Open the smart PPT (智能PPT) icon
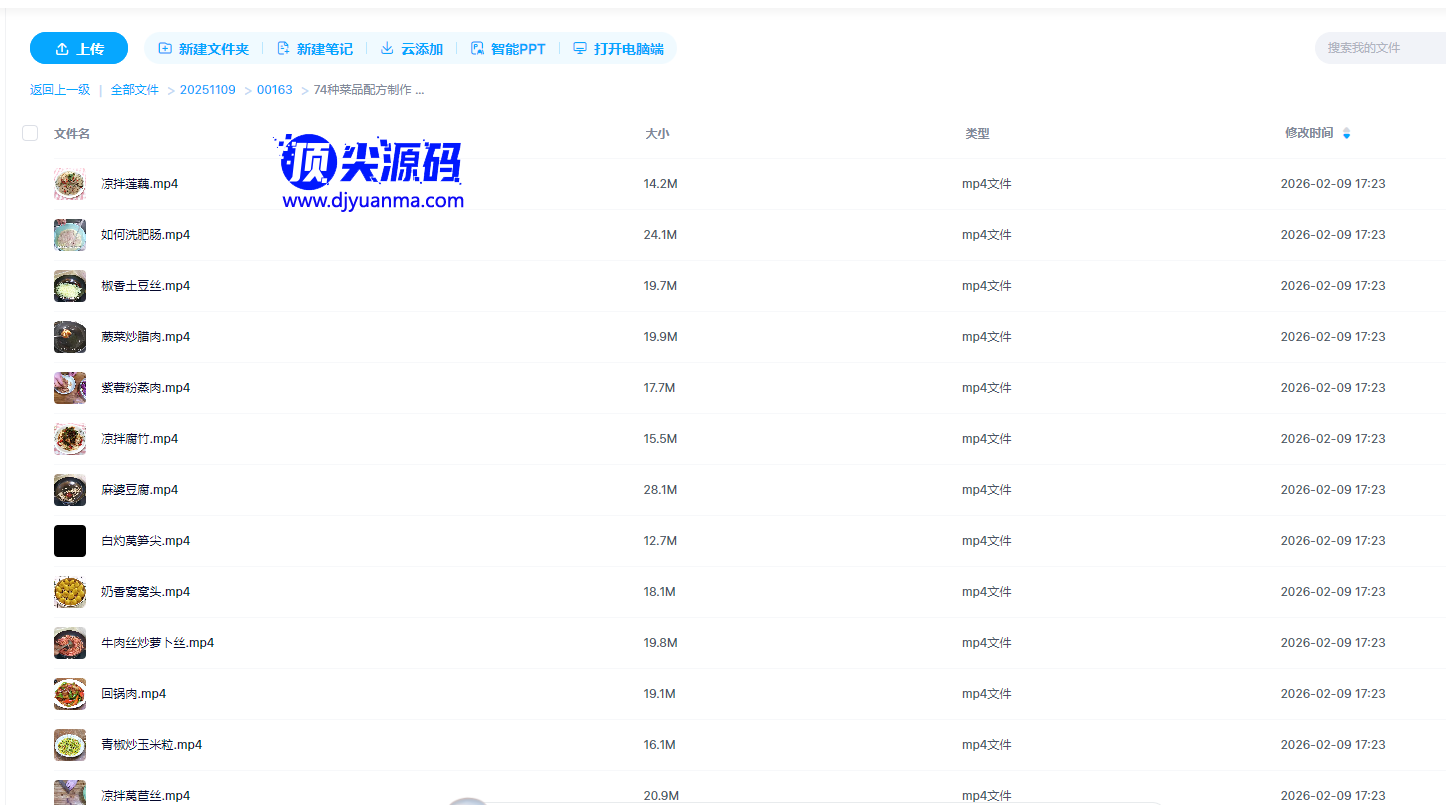The width and height of the screenshot is (1446, 805). 477,48
